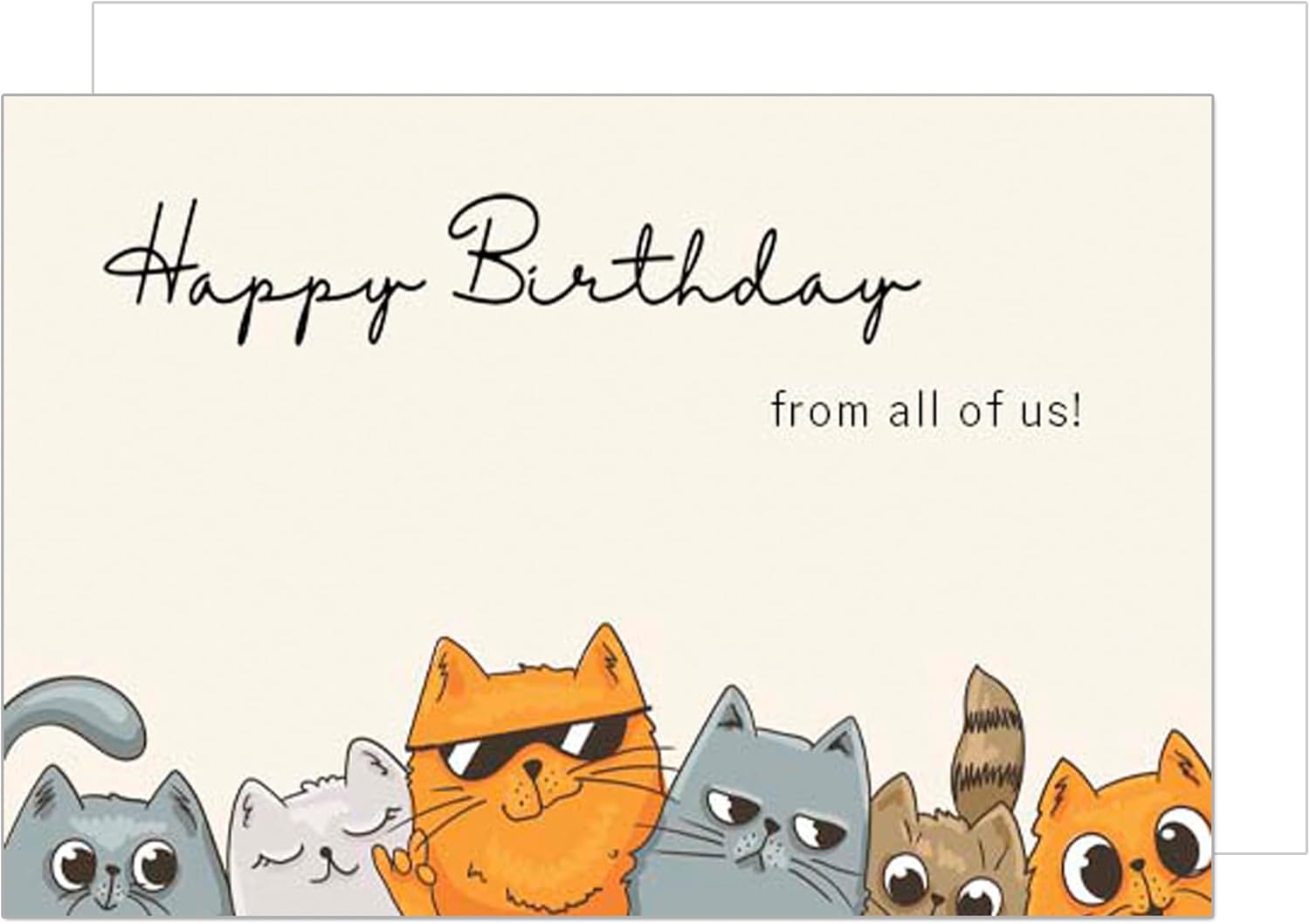Click the exclamation mark after 'us'
1310x924 pixels.
pyautogui.click(x=1076, y=409)
